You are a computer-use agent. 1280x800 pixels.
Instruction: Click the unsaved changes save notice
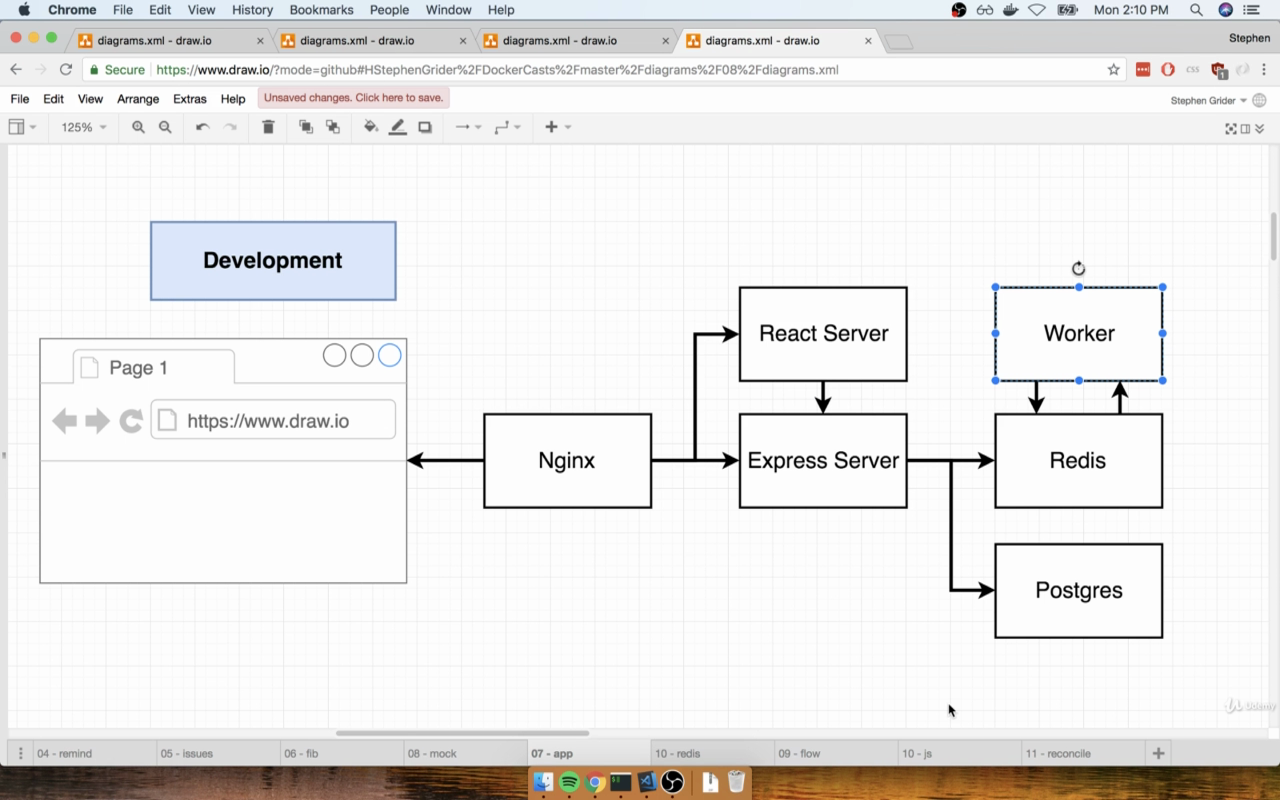353,98
